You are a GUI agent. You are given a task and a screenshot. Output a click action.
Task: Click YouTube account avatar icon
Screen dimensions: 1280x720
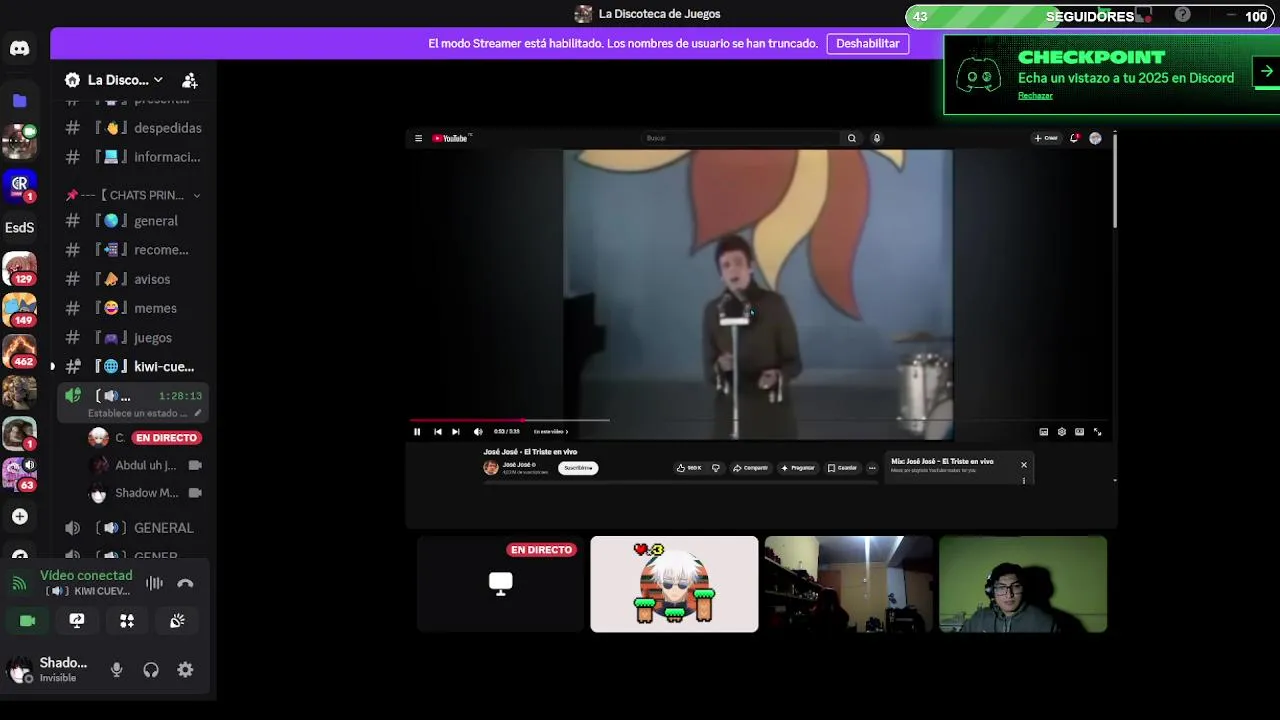point(1095,138)
